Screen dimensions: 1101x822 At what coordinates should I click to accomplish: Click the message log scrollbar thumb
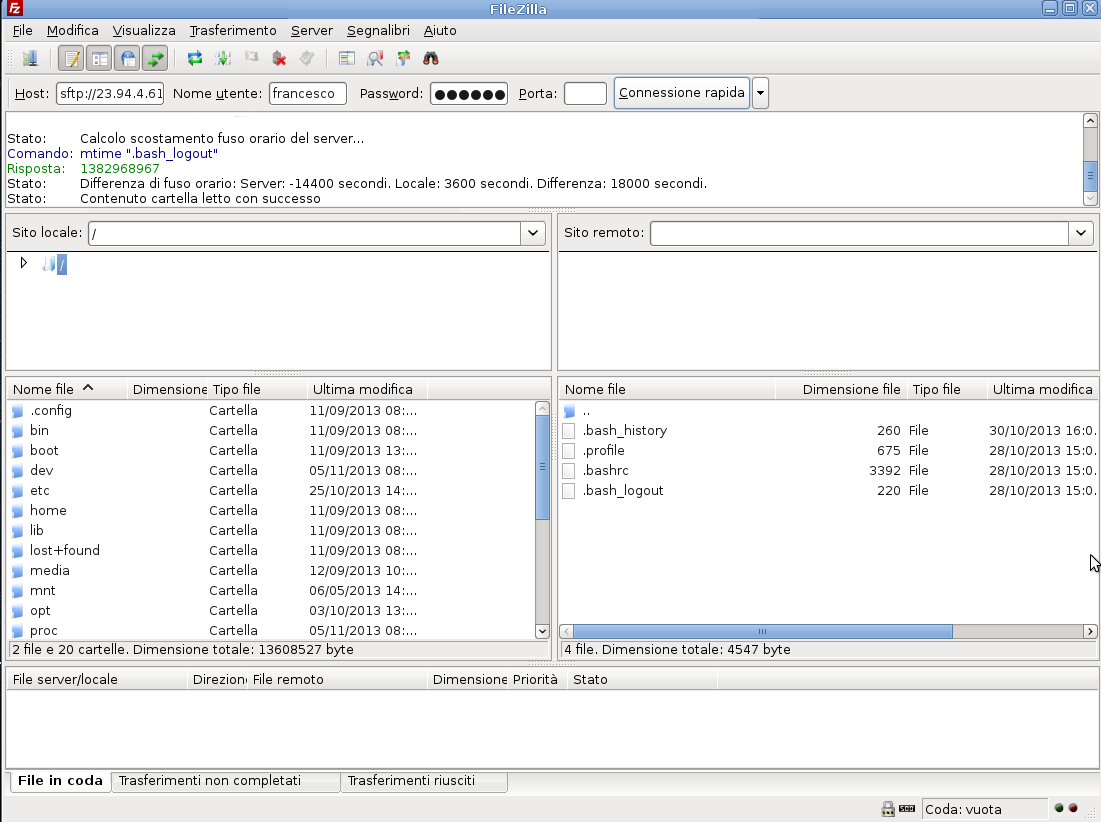click(x=1090, y=175)
